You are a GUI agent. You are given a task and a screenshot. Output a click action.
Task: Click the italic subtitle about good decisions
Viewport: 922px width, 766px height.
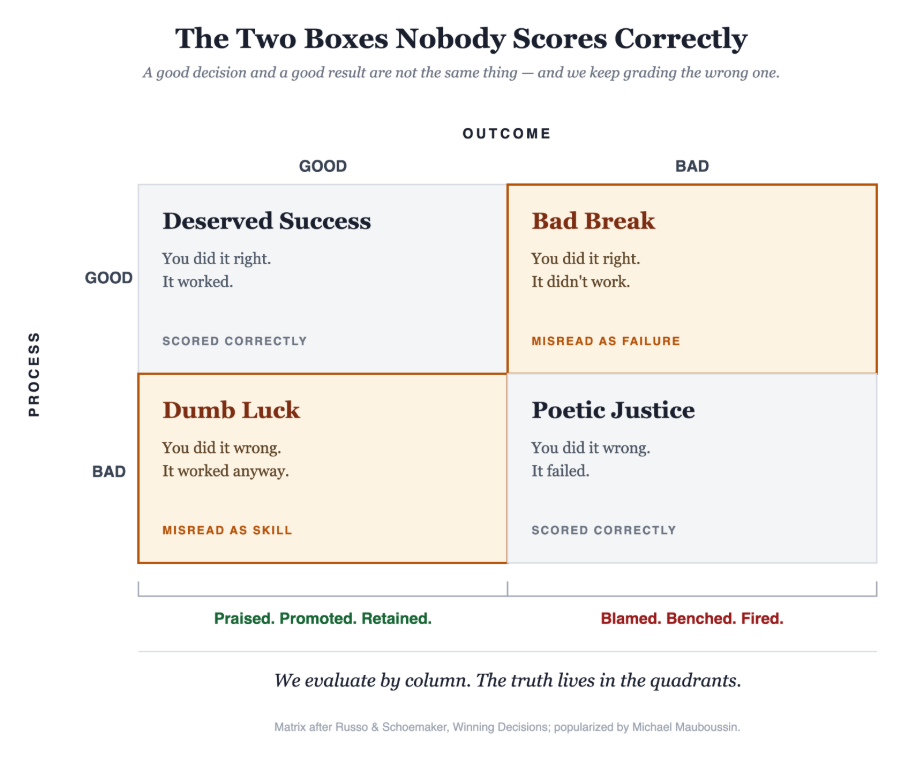tap(461, 73)
